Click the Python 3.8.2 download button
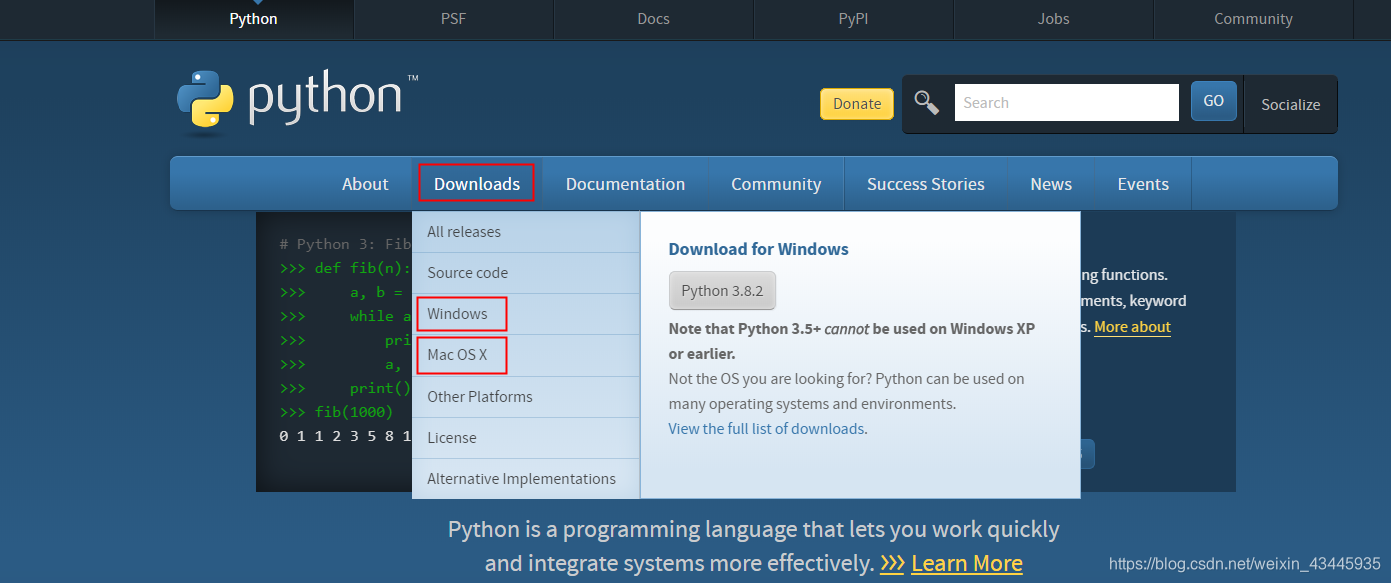1391x583 pixels. coord(722,291)
